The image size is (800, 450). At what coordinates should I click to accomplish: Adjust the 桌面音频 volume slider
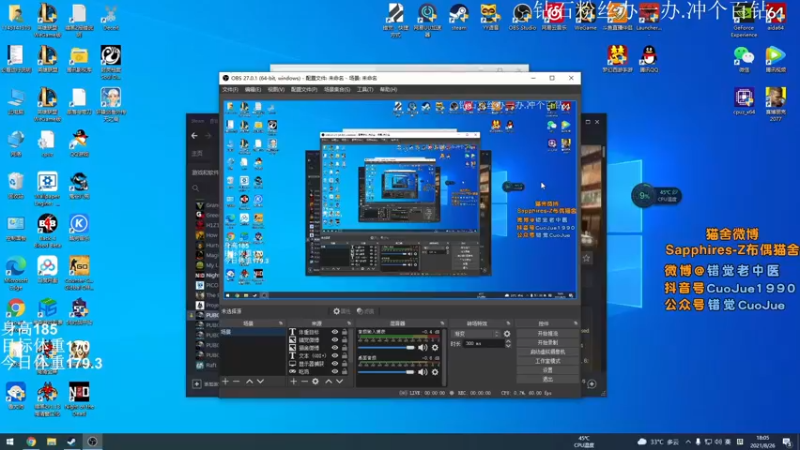386,372
